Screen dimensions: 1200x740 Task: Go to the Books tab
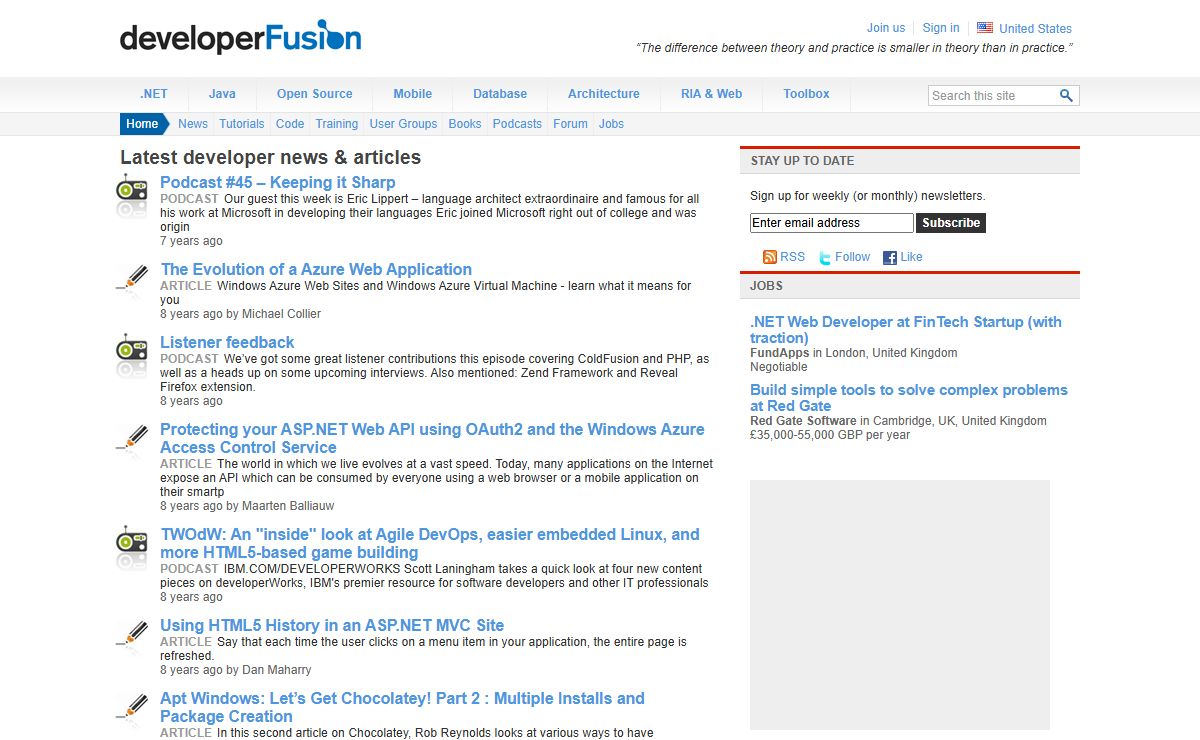pos(465,124)
